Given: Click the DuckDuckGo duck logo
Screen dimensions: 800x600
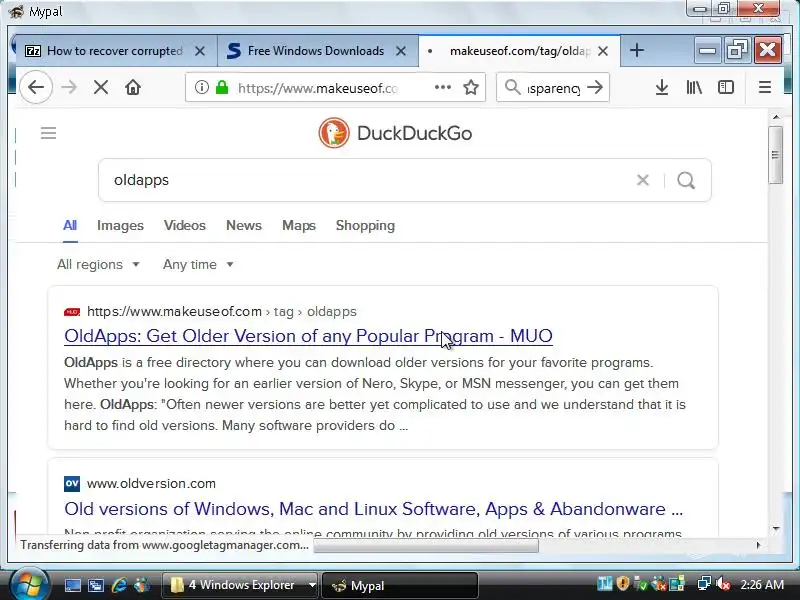Looking at the screenshot, I should click(x=334, y=133).
